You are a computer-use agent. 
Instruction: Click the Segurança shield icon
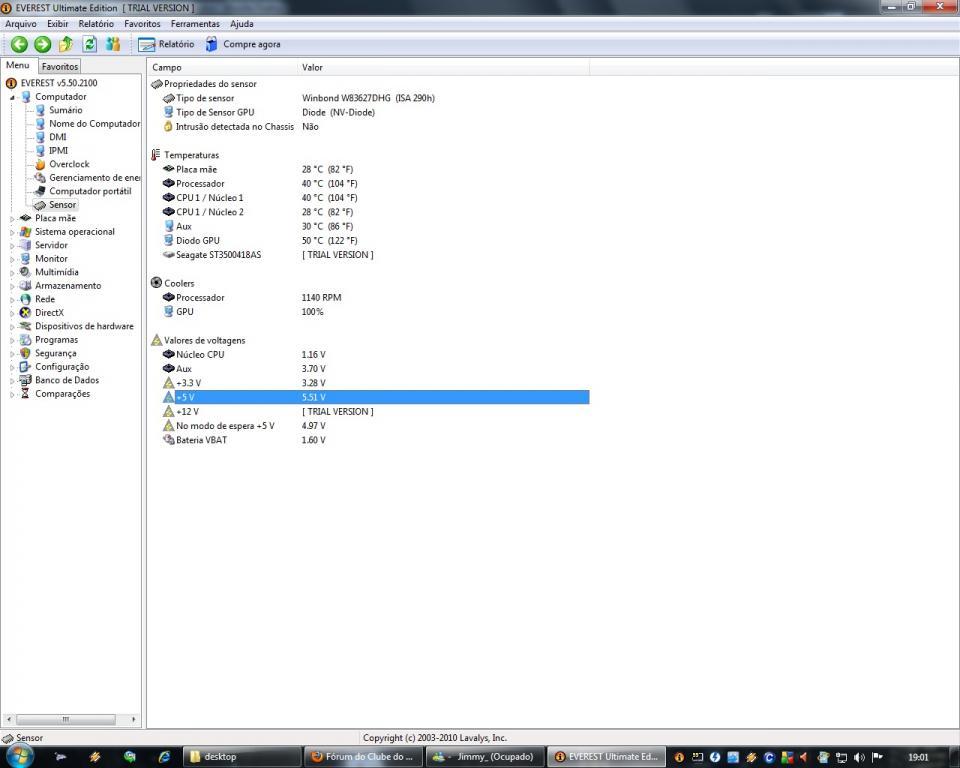point(25,353)
